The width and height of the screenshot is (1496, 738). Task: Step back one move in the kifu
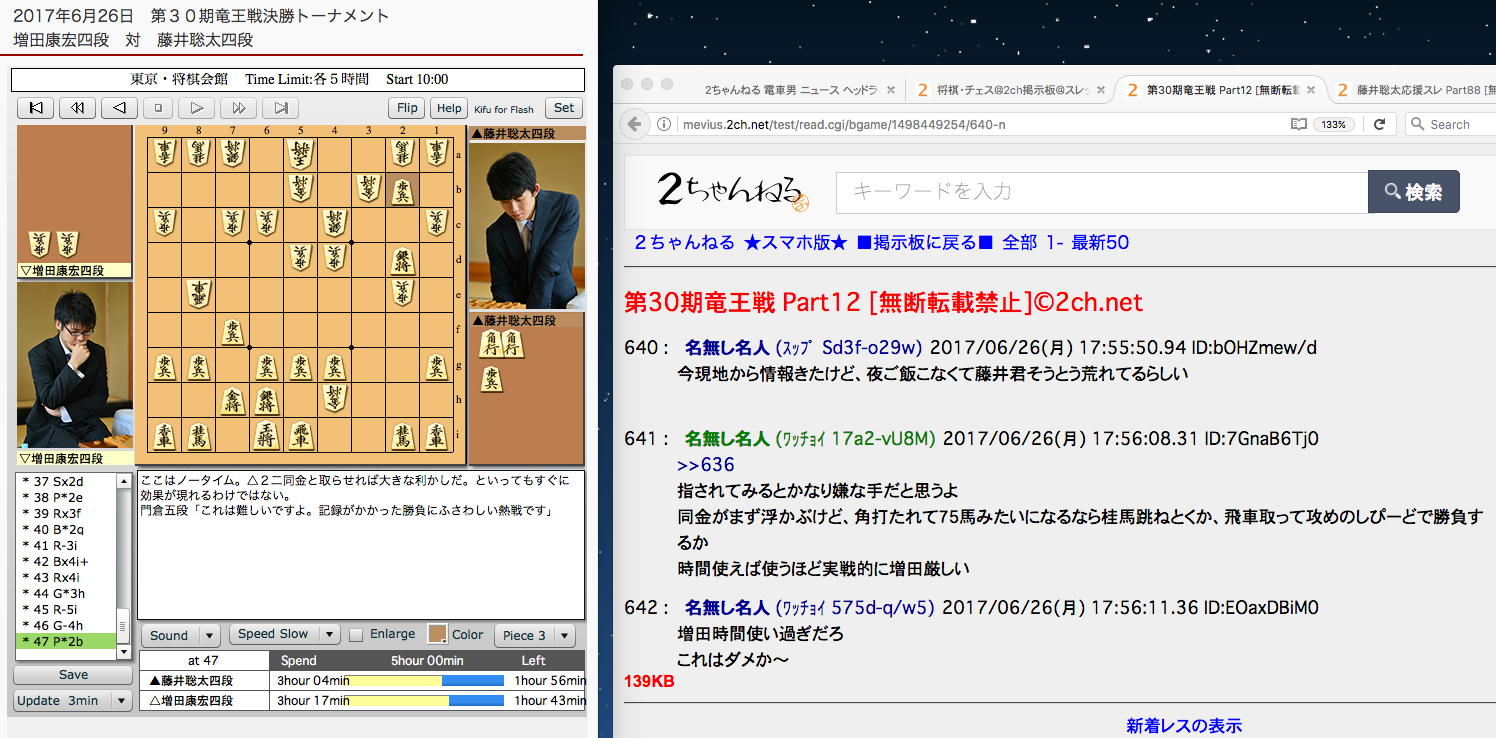click(x=119, y=108)
